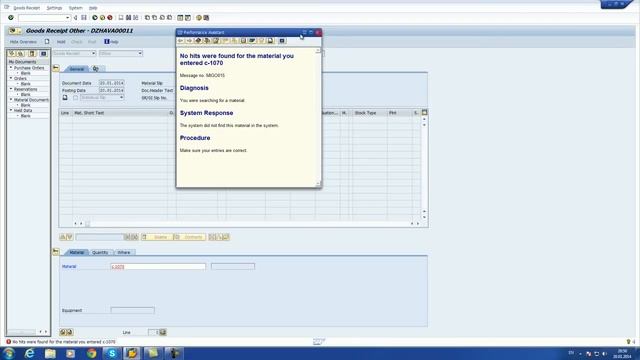This screenshot has height=360, width=640.
Task: Open the Settings menu
Action: click(54, 8)
